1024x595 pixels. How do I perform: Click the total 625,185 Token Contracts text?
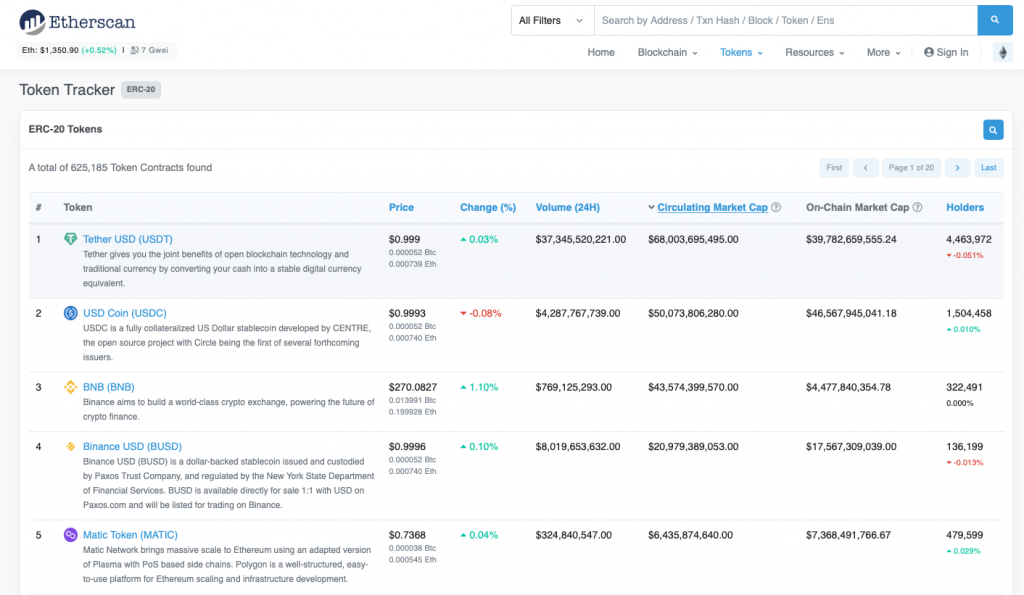120,167
